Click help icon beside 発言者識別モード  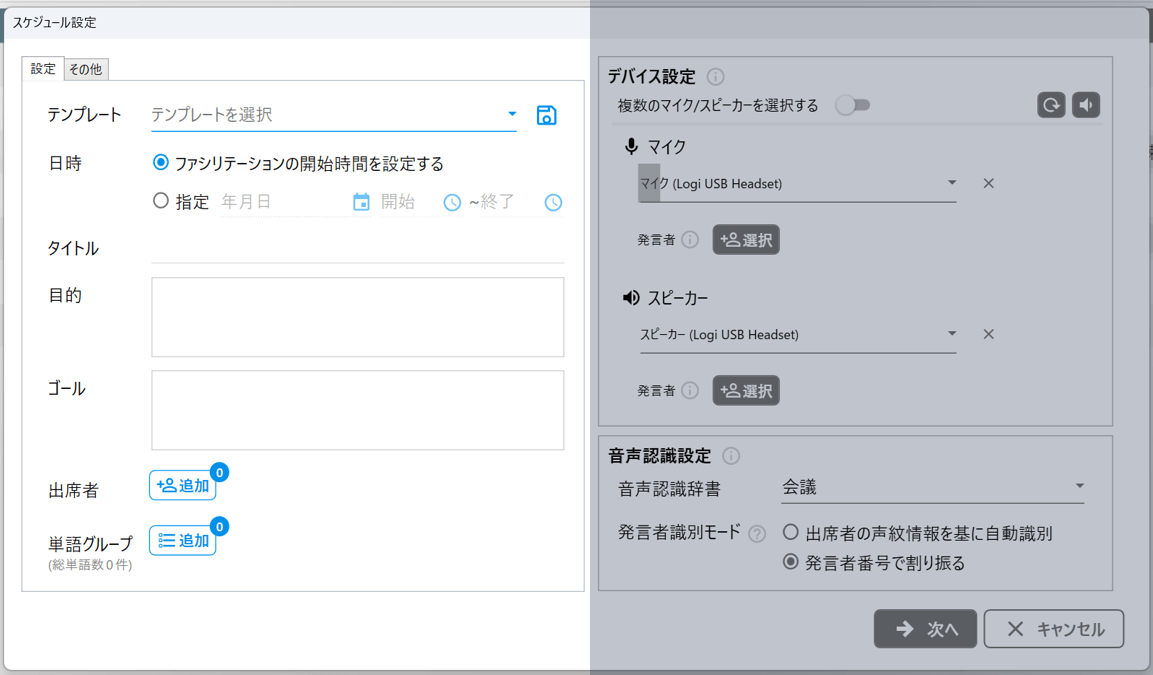[x=757, y=534]
